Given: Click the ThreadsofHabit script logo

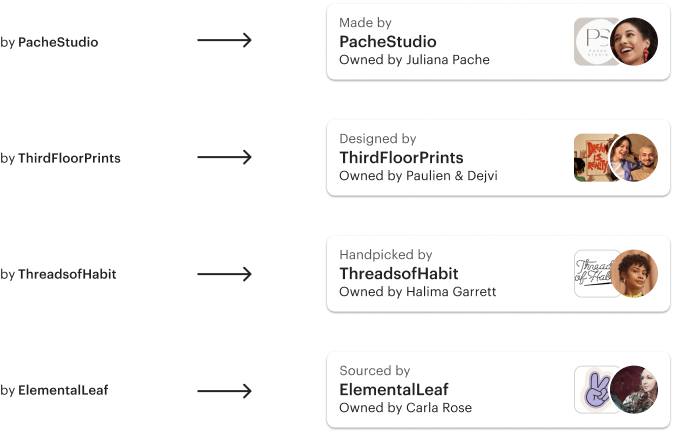Looking at the screenshot, I should click(x=591, y=274).
